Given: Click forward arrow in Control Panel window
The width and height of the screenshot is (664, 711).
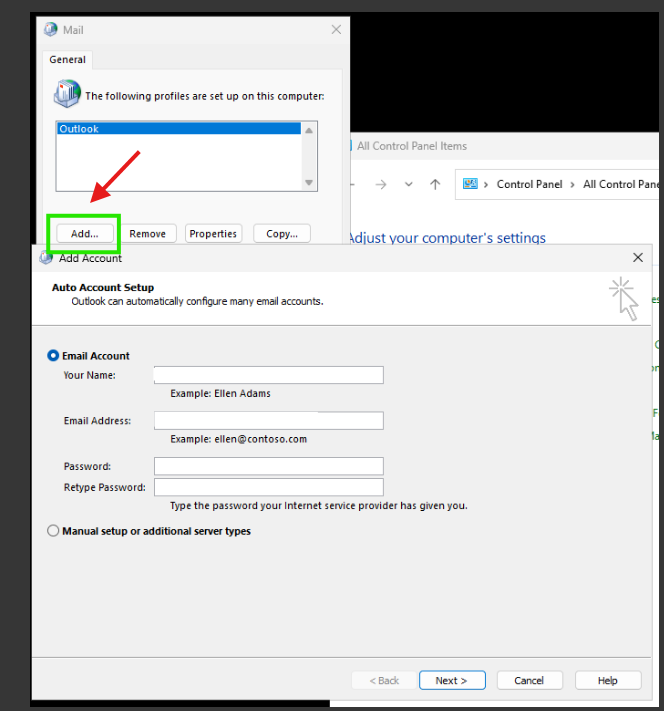Looking at the screenshot, I should coord(381,184).
